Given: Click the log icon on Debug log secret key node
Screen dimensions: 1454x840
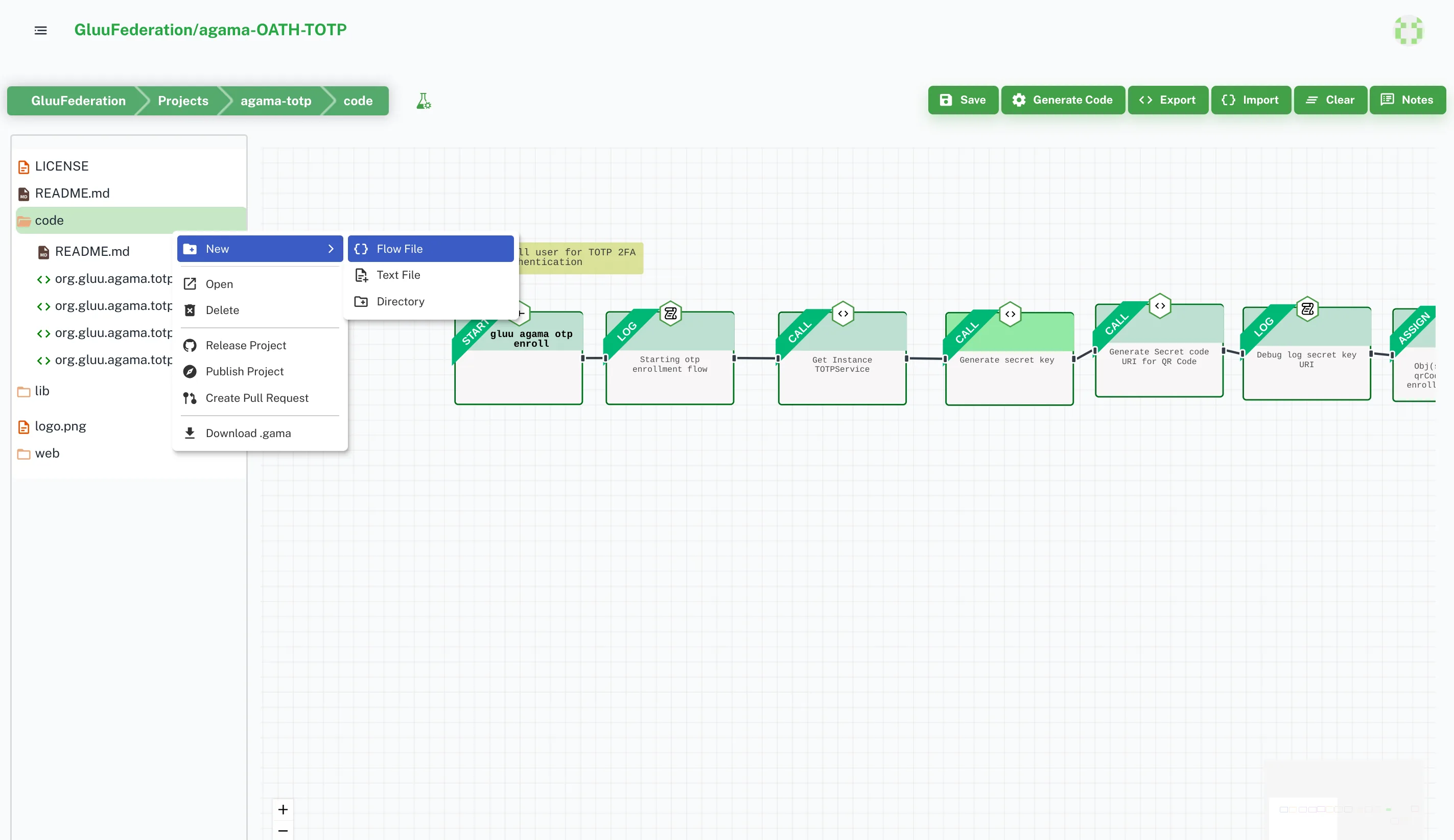Looking at the screenshot, I should click(x=1307, y=309).
